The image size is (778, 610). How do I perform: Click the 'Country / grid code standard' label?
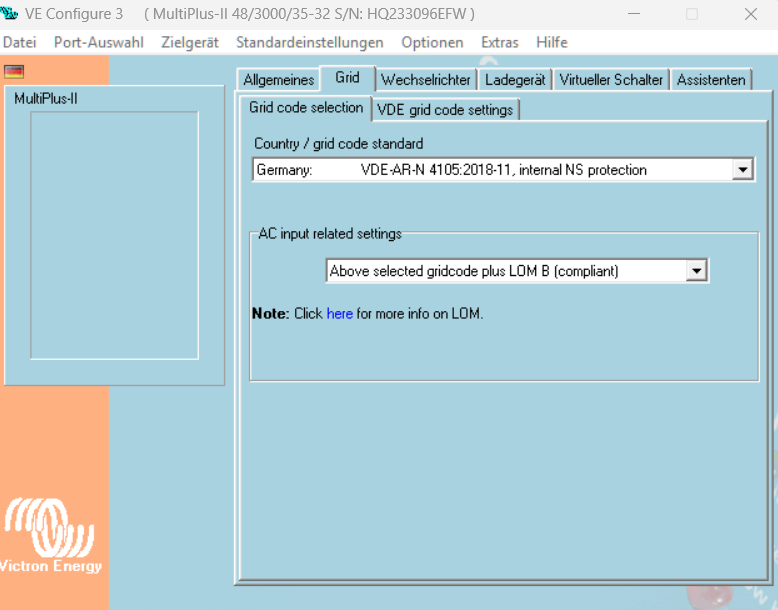338,144
